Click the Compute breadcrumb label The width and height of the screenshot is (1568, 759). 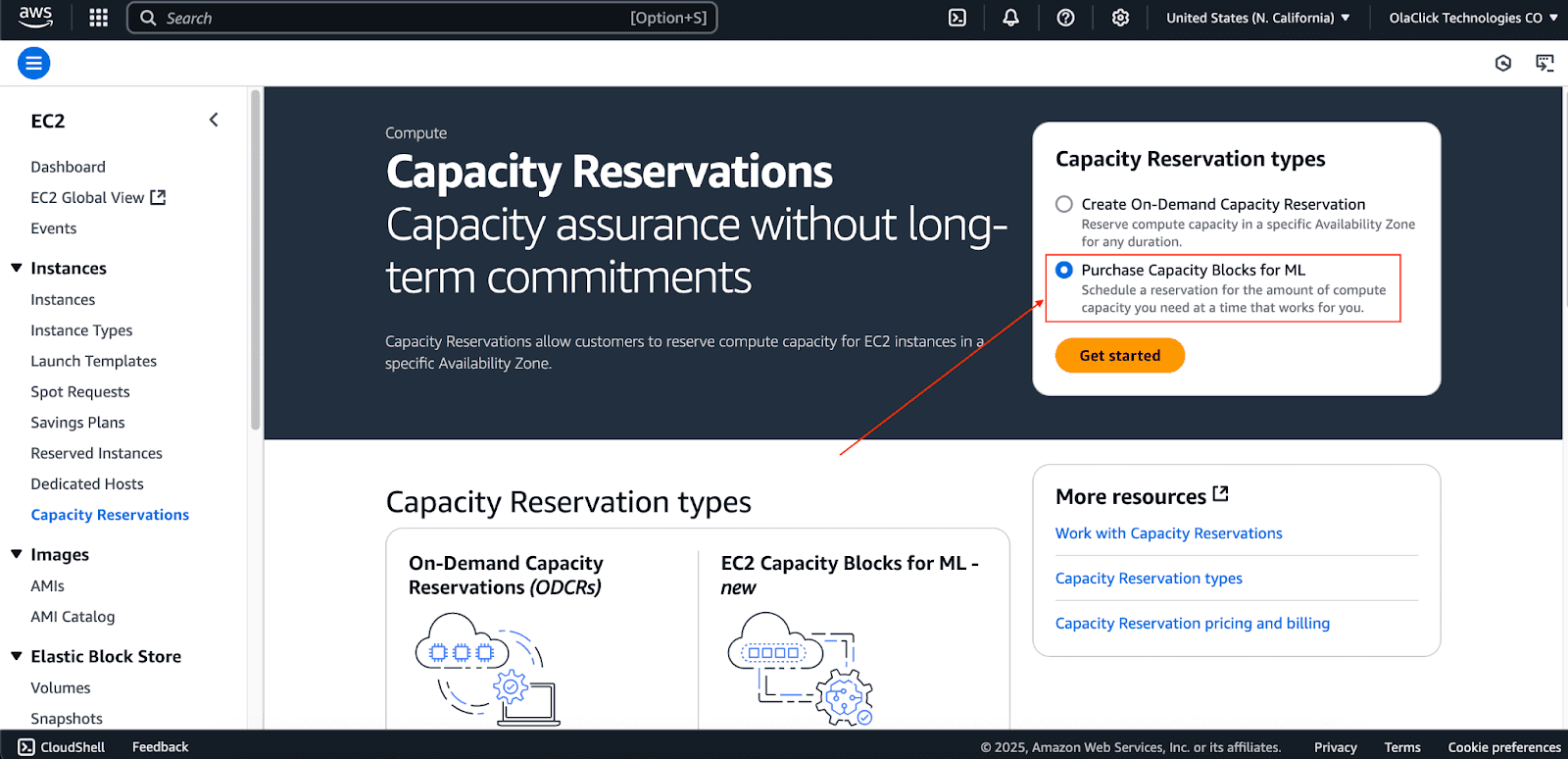[x=416, y=133]
